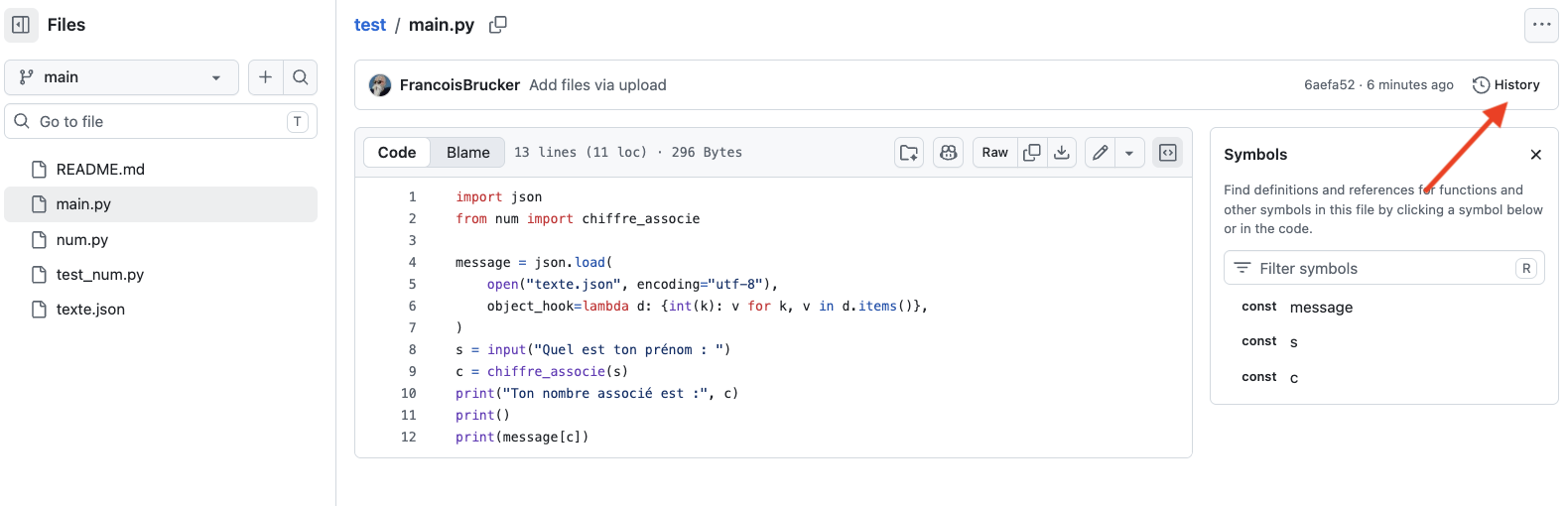The image size is (1568, 506).
Task: Go to test repository breadcrumb
Action: point(370,25)
